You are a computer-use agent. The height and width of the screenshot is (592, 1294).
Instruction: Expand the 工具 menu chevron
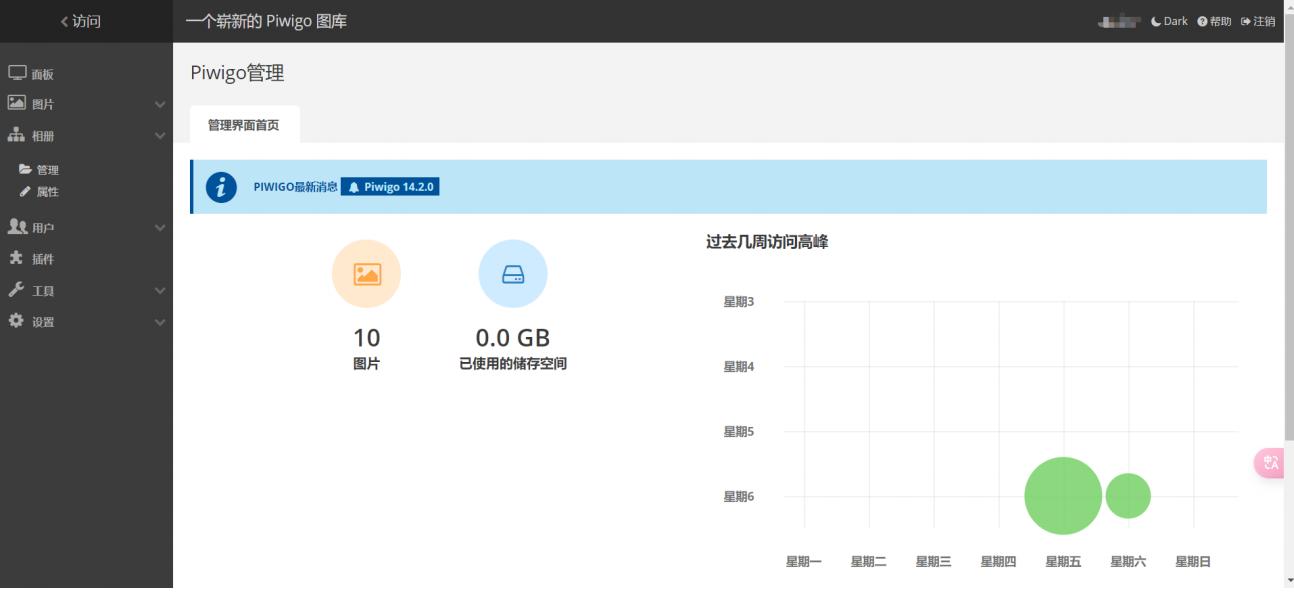(x=160, y=291)
